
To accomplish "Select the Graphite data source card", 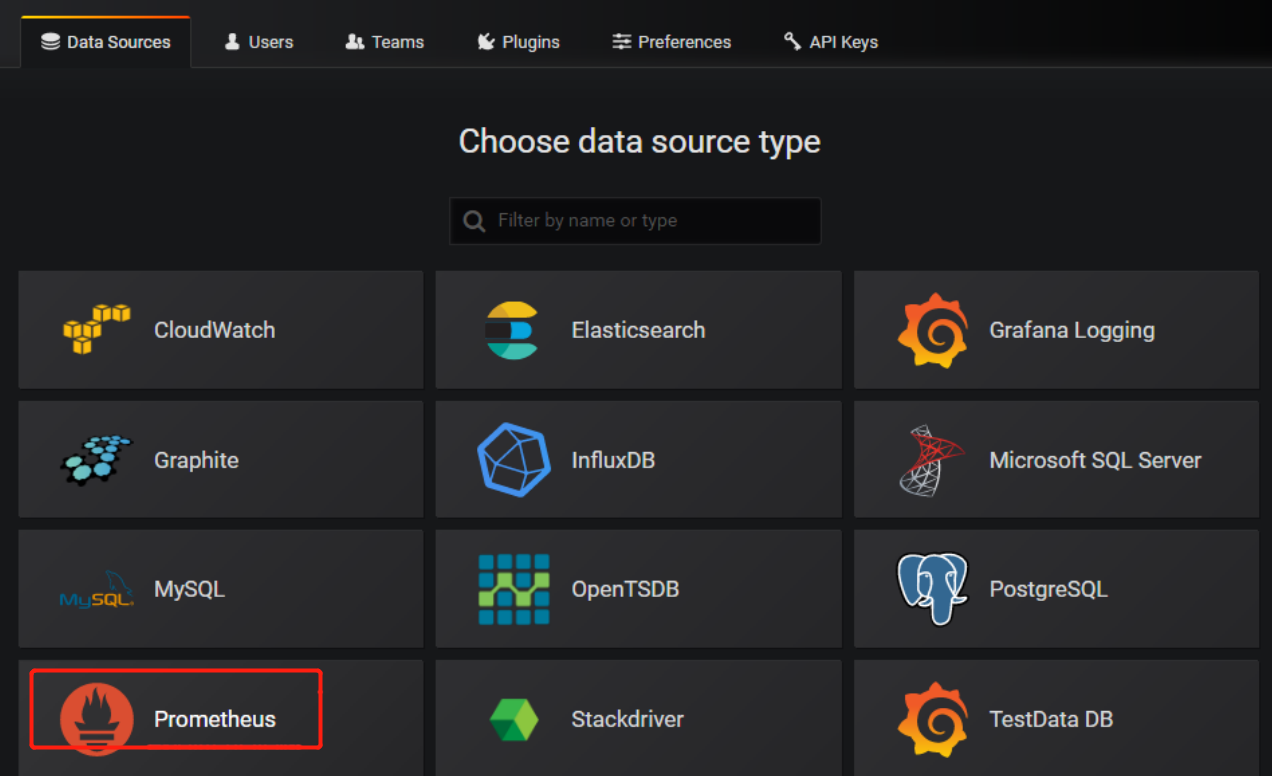I will [221, 460].
